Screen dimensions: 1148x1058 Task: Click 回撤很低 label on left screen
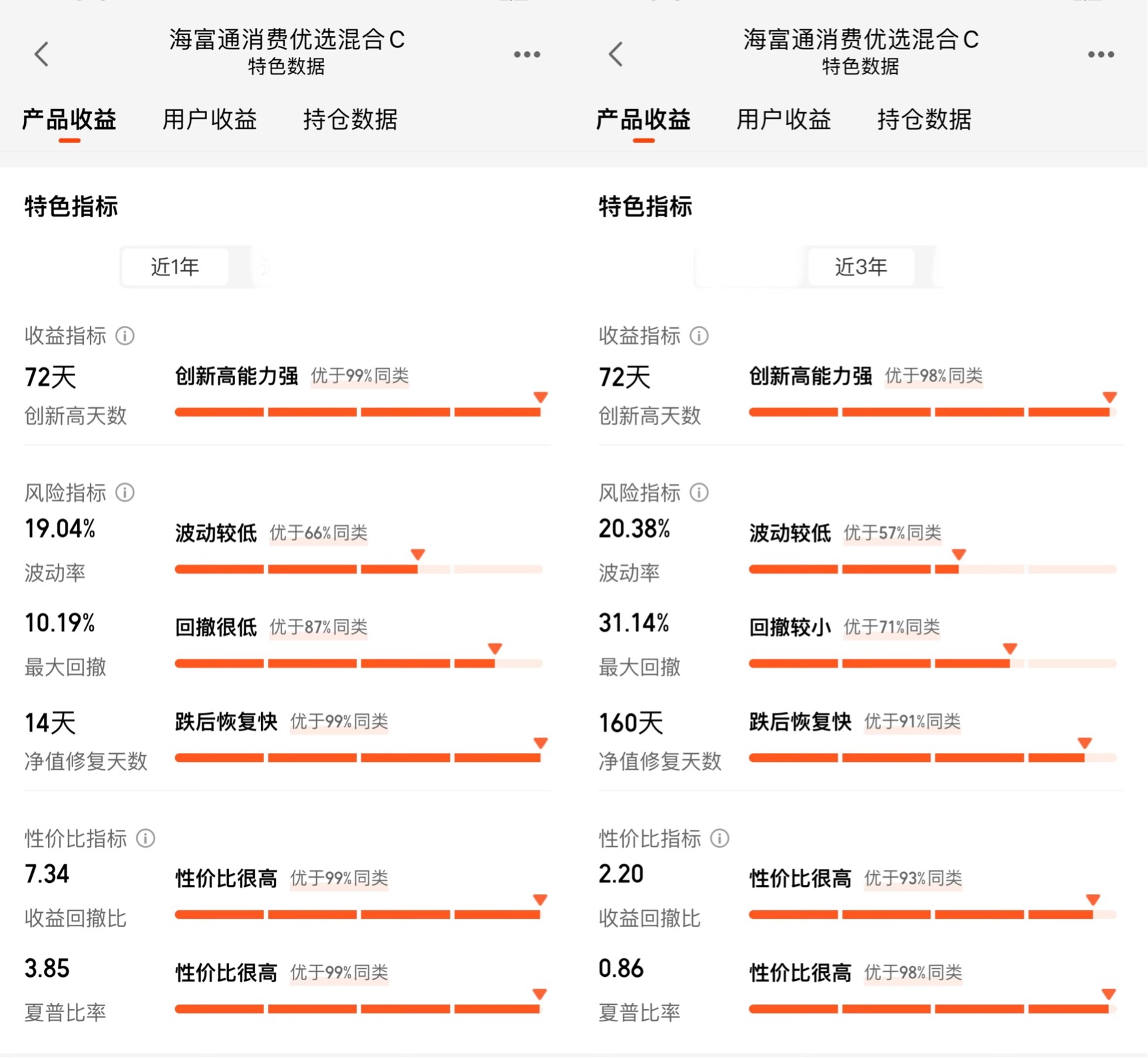click(x=216, y=627)
